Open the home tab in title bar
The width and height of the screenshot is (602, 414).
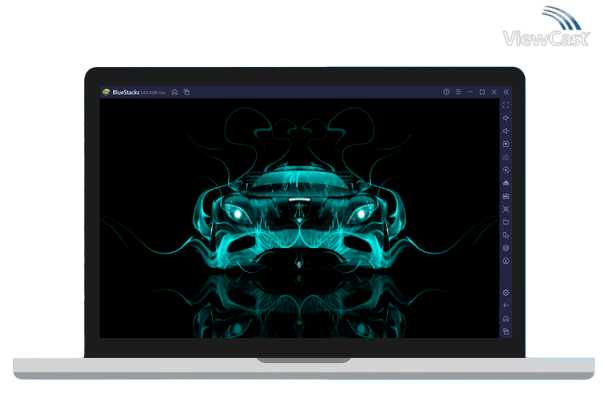175,92
